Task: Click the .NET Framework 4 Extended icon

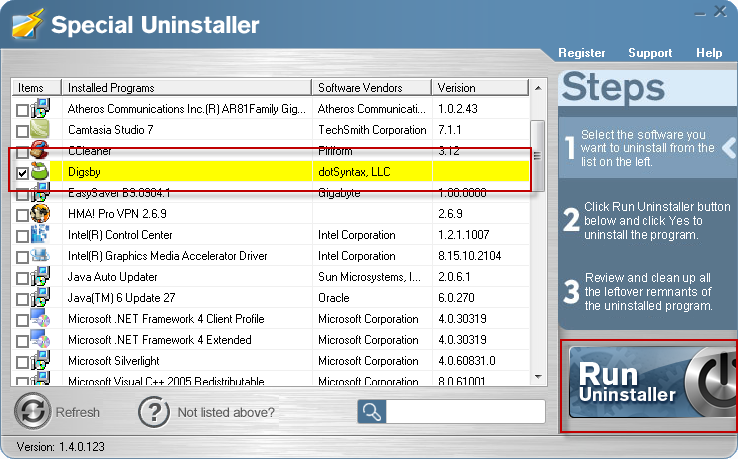Action: (x=40, y=339)
